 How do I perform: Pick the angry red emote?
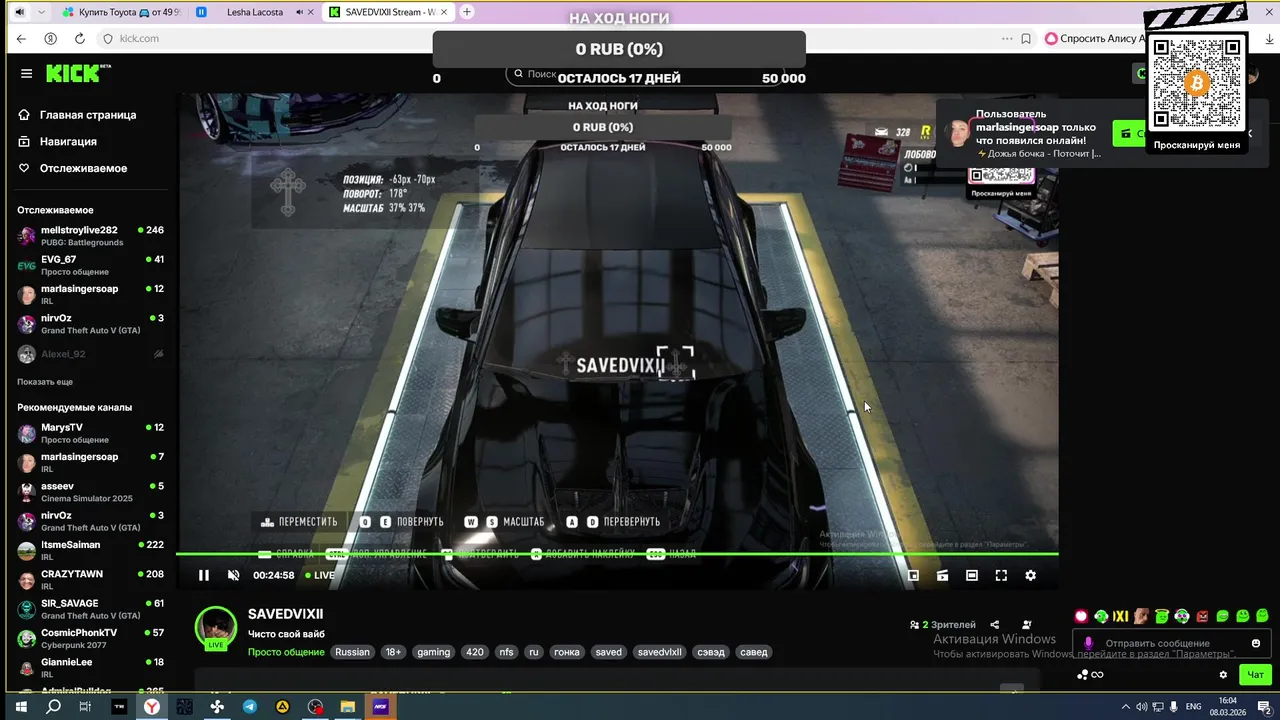coord(1202,616)
